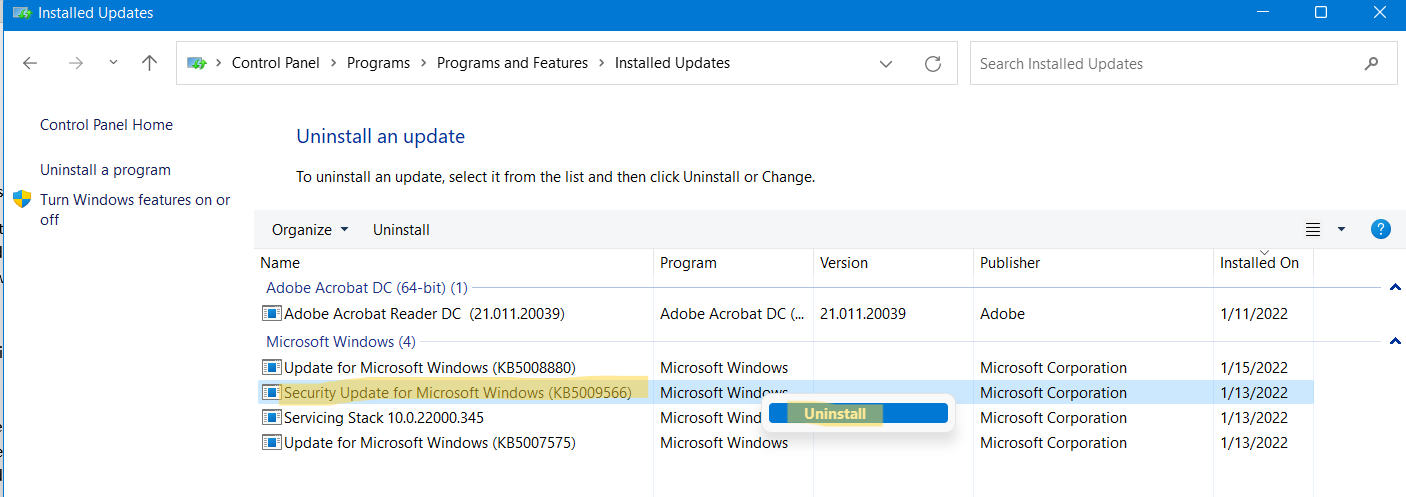Open the Uninstall a program link
This screenshot has height=497, width=1406.
[x=105, y=170]
